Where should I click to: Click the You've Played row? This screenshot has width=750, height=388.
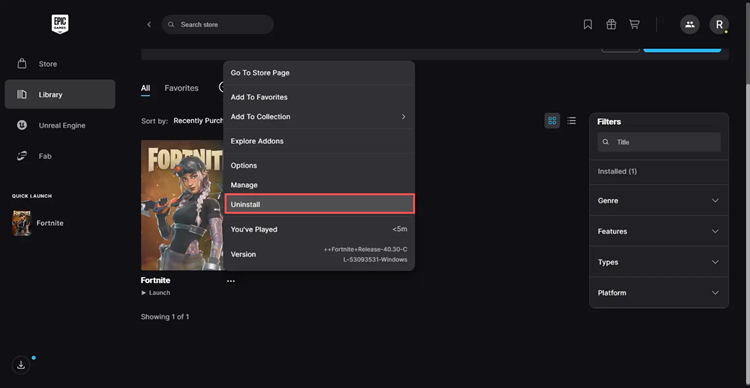(x=319, y=229)
